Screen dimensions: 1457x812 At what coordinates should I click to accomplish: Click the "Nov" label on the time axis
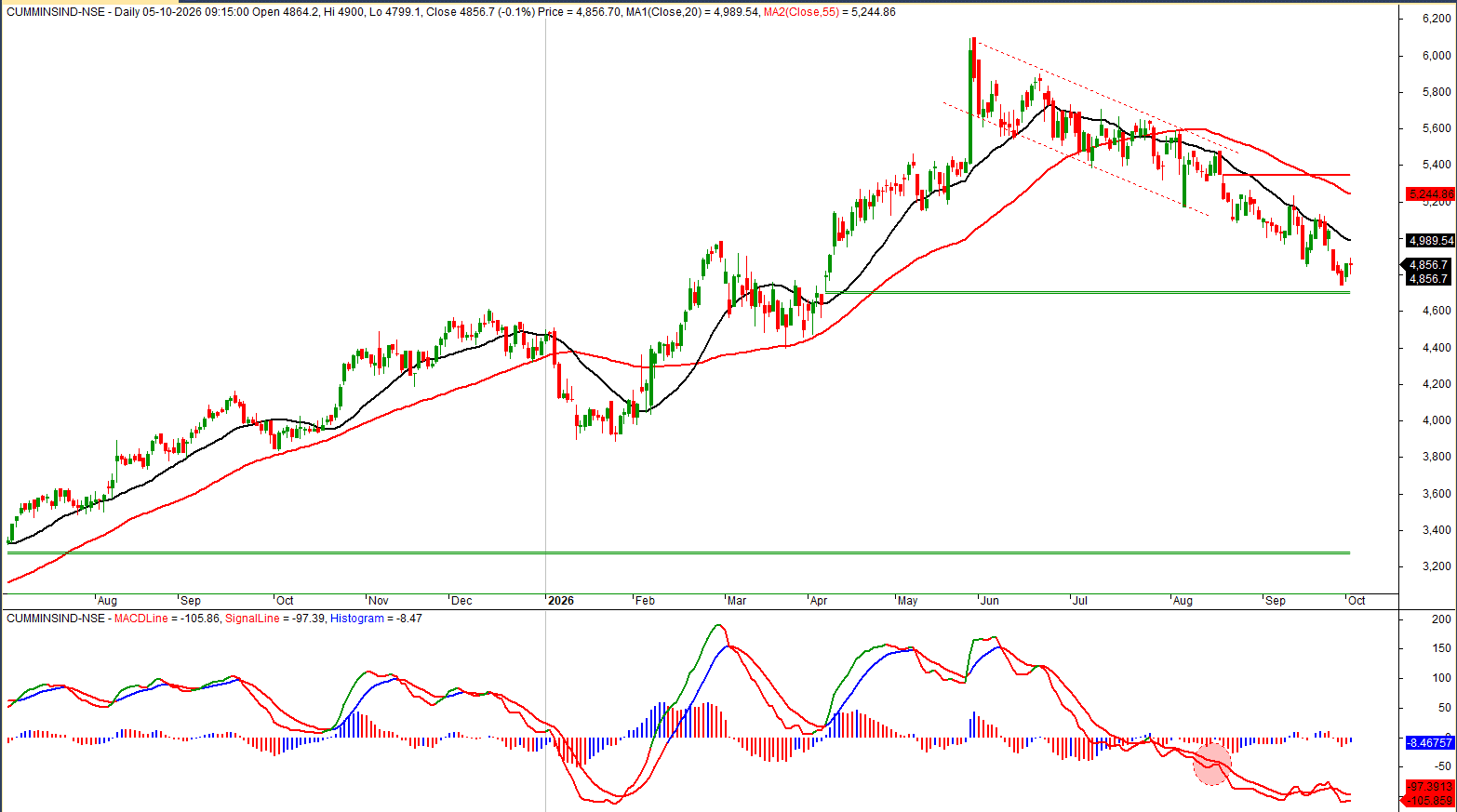tap(379, 601)
